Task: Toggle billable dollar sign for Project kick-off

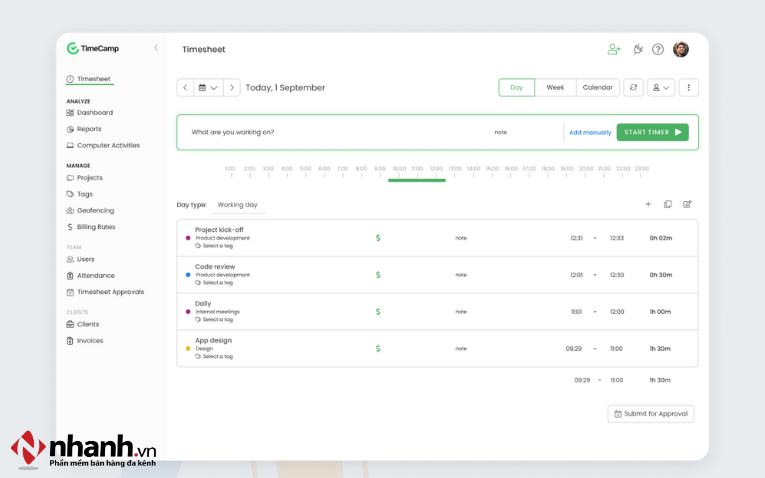Action: pyautogui.click(x=378, y=238)
